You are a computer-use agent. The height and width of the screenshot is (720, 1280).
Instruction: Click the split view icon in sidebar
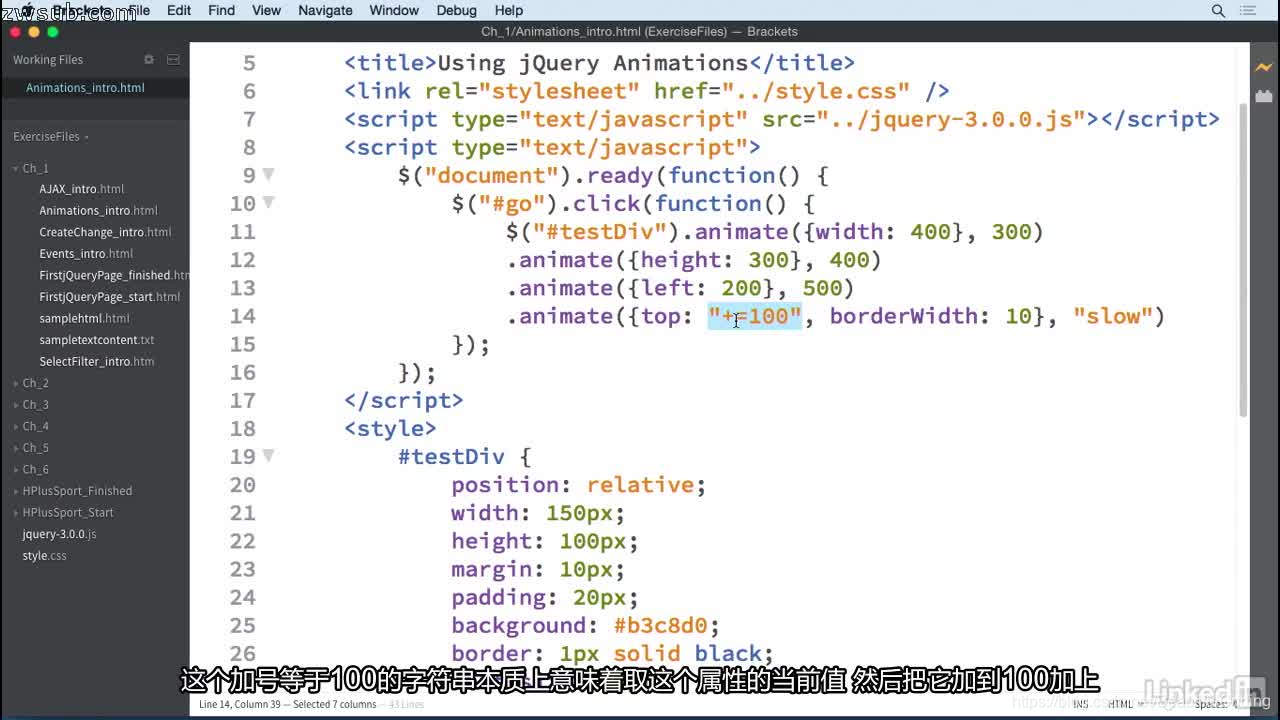click(x=173, y=60)
